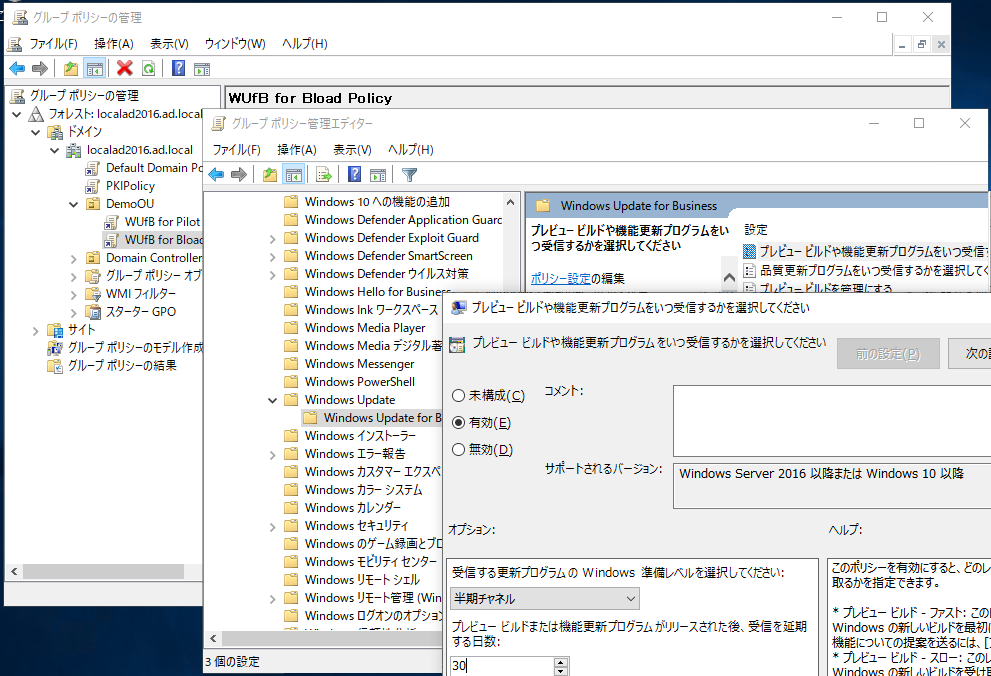Click action pane icon in Group Policy Management toolbar
Viewport: 991px width, 676px height.
pos(202,68)
